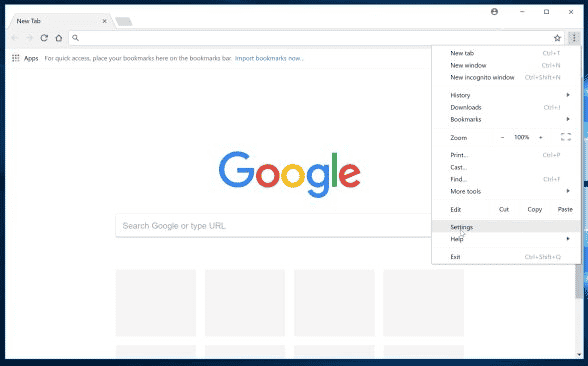Open the Apps grid icon

click(16, 58)
